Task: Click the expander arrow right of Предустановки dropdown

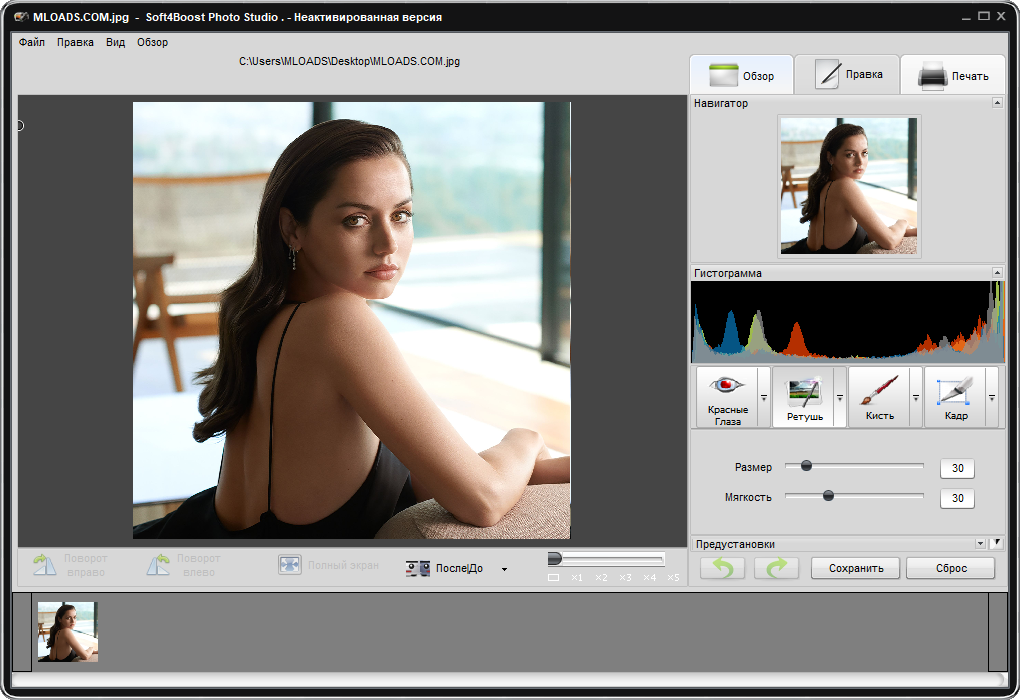Action: point(998,543)
